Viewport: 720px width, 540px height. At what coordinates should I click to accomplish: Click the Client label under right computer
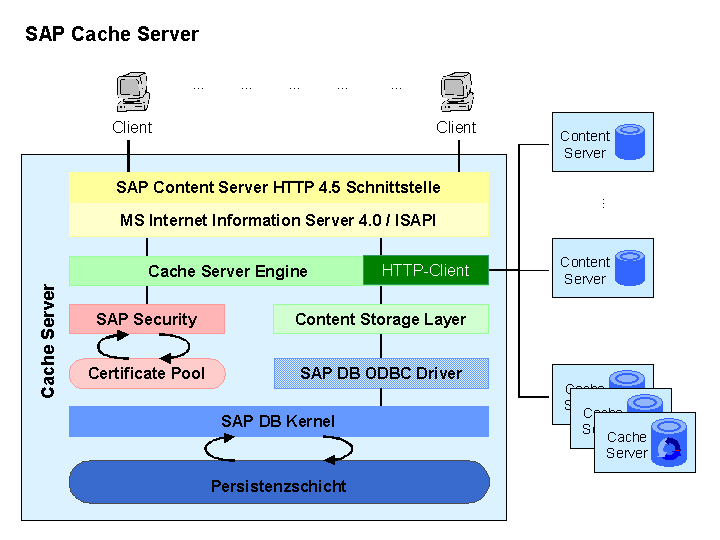[456, 127]
